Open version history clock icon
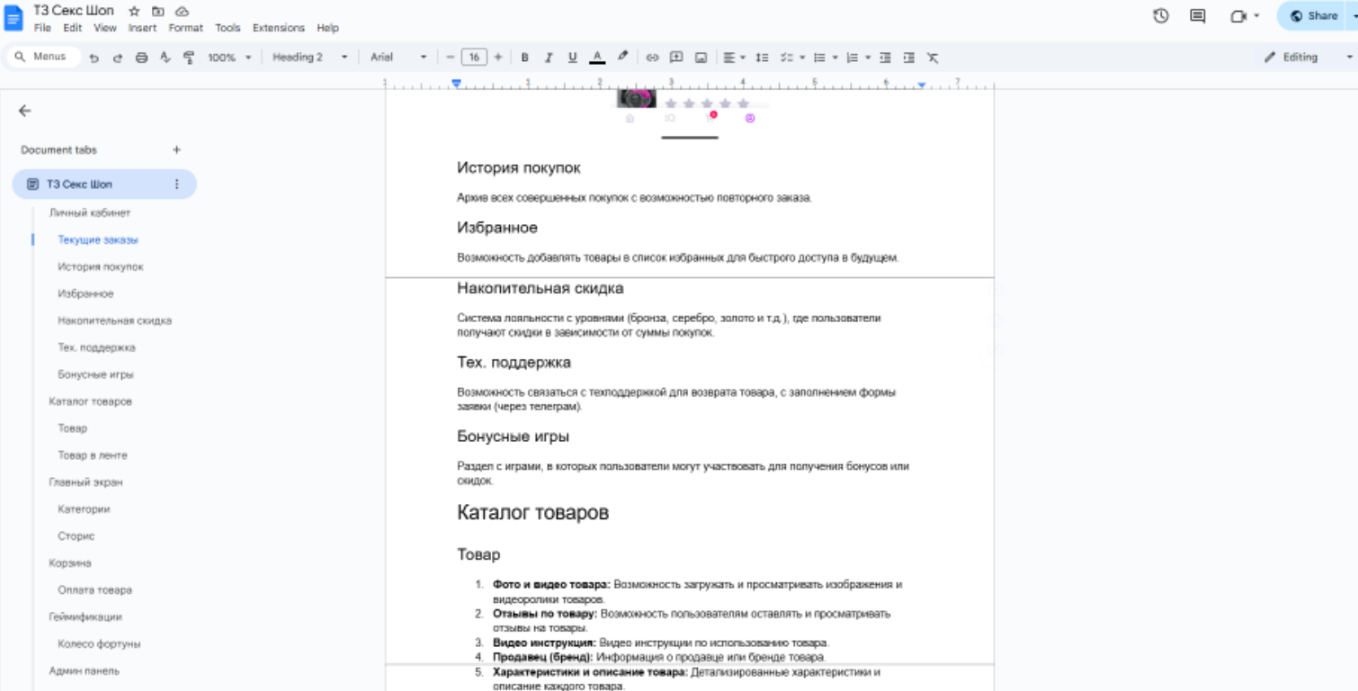 tap(1161, 15)
